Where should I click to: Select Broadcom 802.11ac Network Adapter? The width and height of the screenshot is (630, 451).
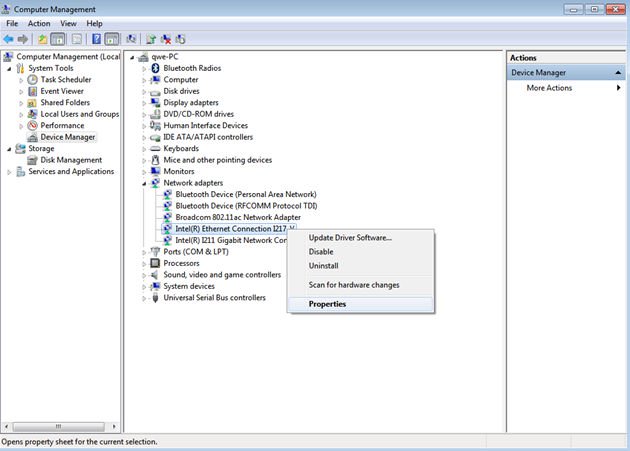[237, 217]
